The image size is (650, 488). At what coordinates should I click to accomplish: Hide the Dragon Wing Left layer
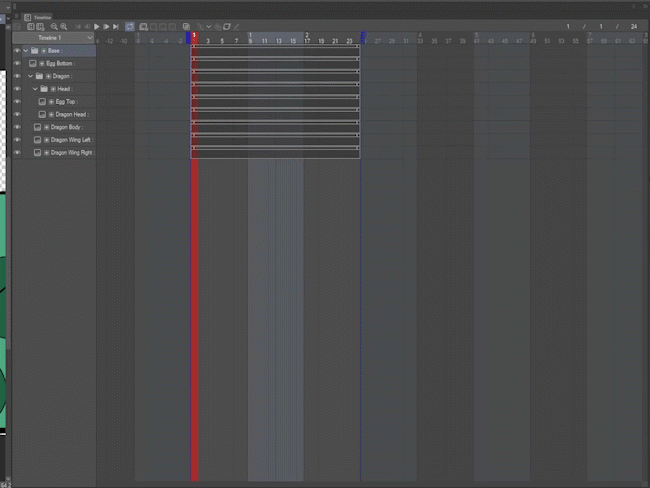click(x=17, y=140)
